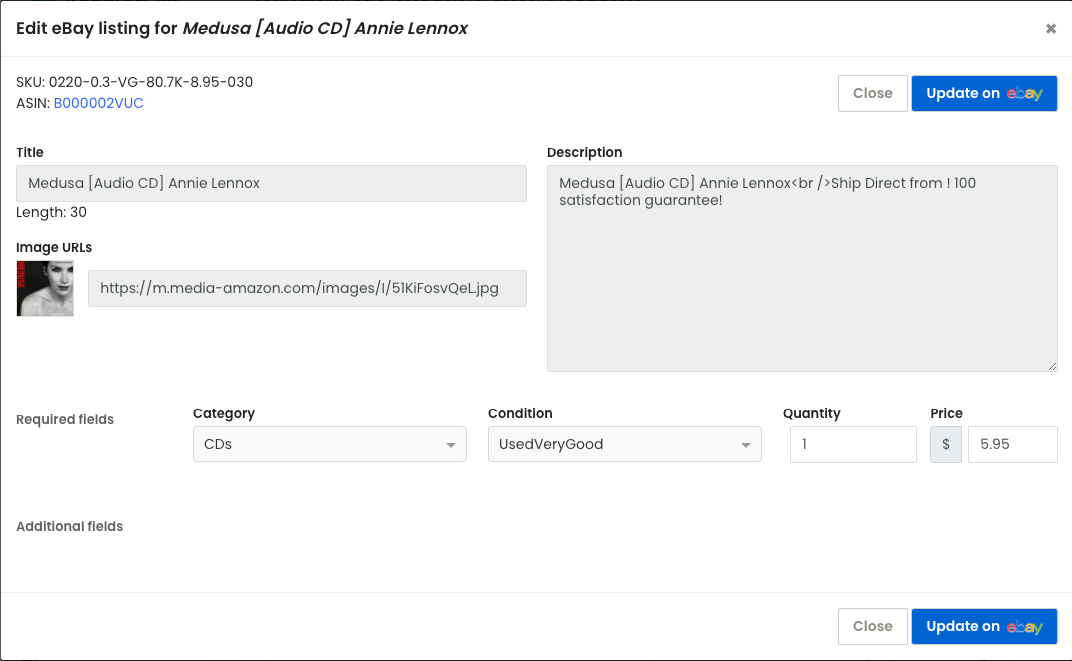Click the SKU text 0220-0.3-VG-80.7K-8.95-030

150,82
